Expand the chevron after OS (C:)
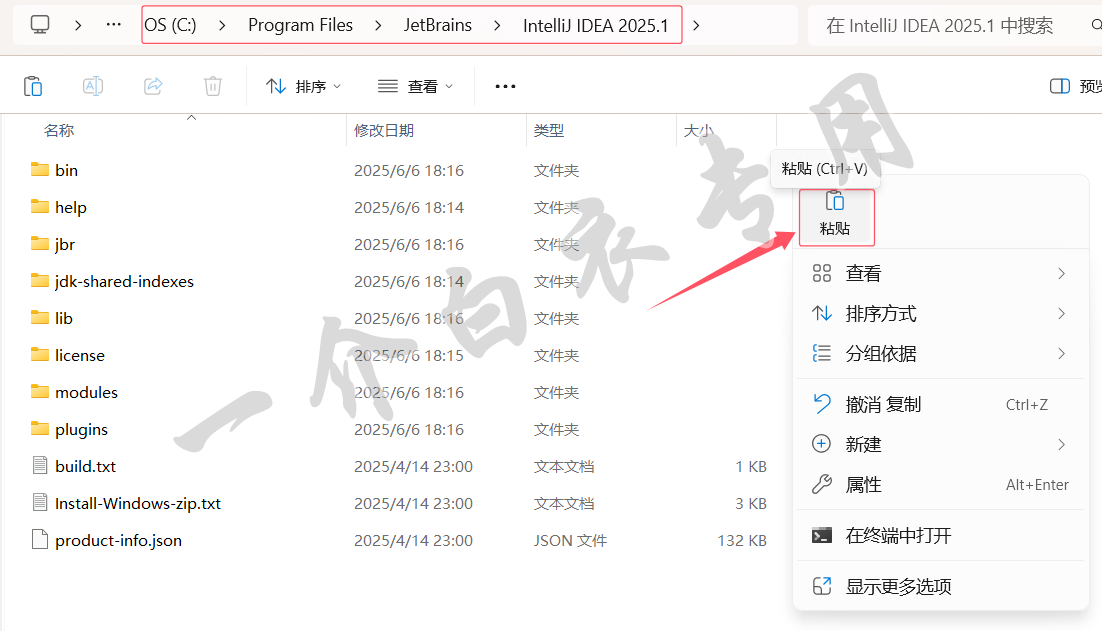The width and height of the screenshot is (1102, 631). click(x=222, y=25)
